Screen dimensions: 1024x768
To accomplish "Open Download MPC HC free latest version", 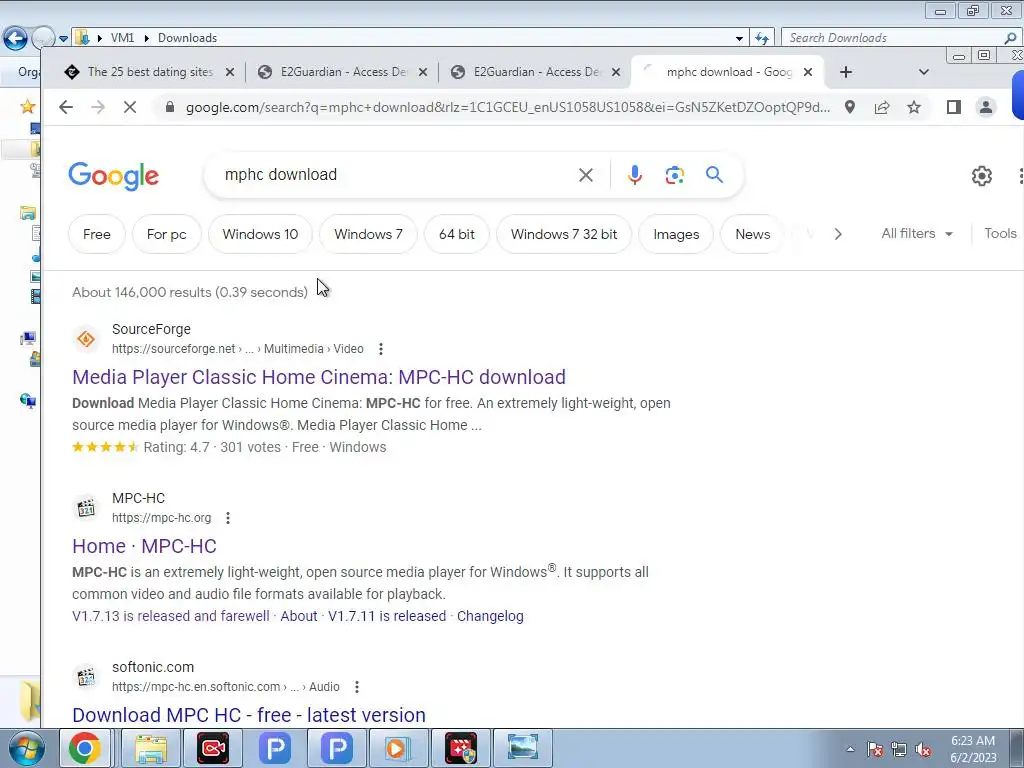I will tap(249, 715).
